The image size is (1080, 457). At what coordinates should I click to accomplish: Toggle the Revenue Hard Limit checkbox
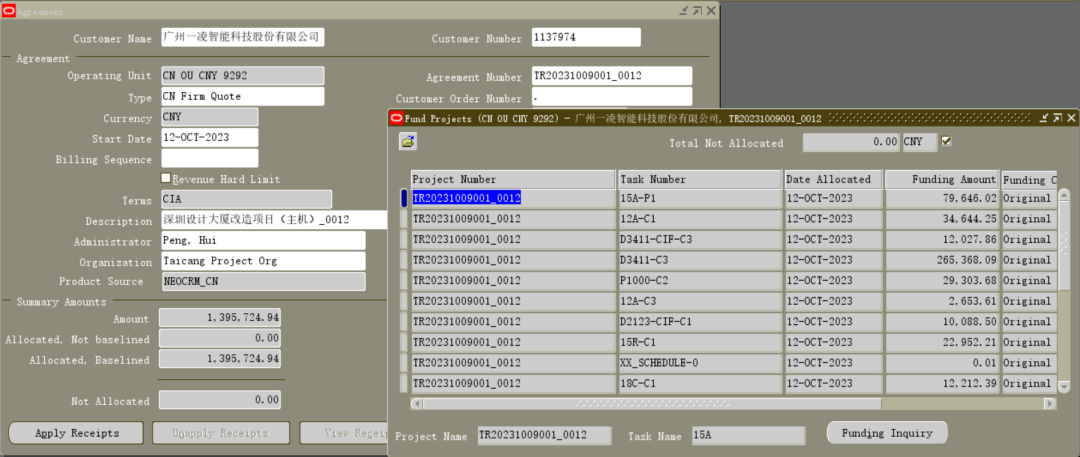[x=165, y=178]
